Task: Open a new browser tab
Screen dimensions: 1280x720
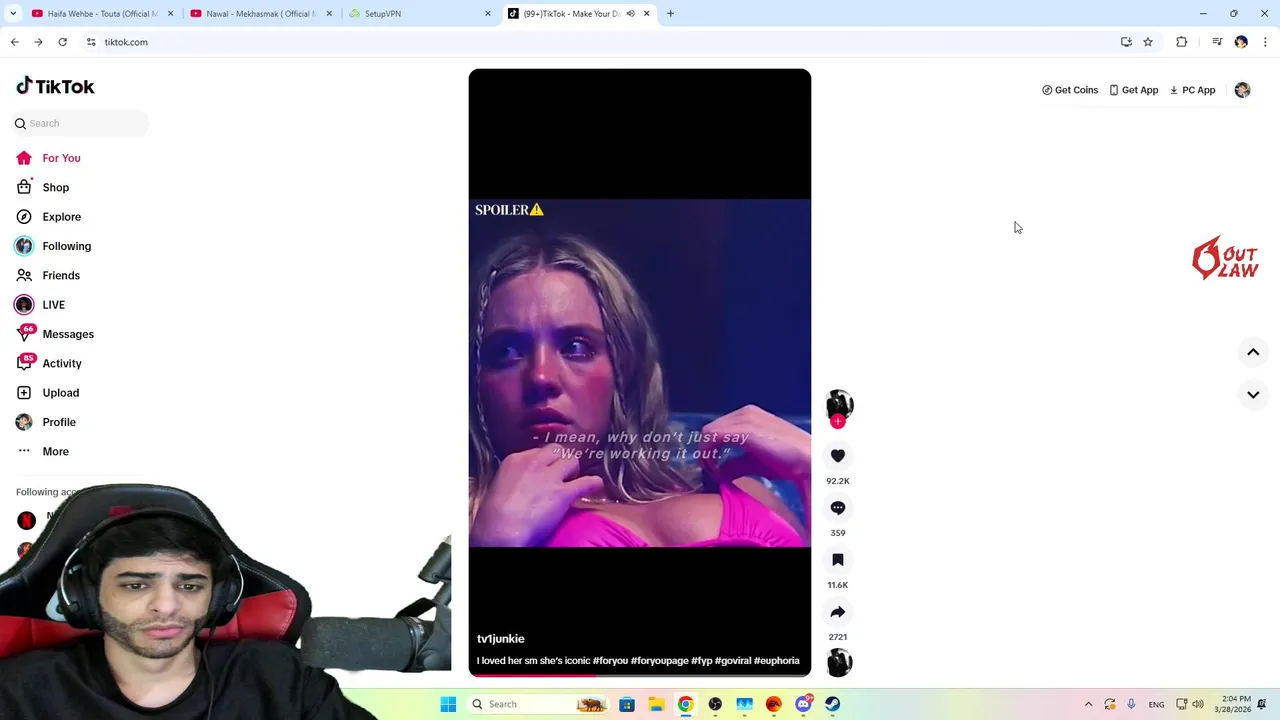Action: pyautogui.click(x=670, y=14)
